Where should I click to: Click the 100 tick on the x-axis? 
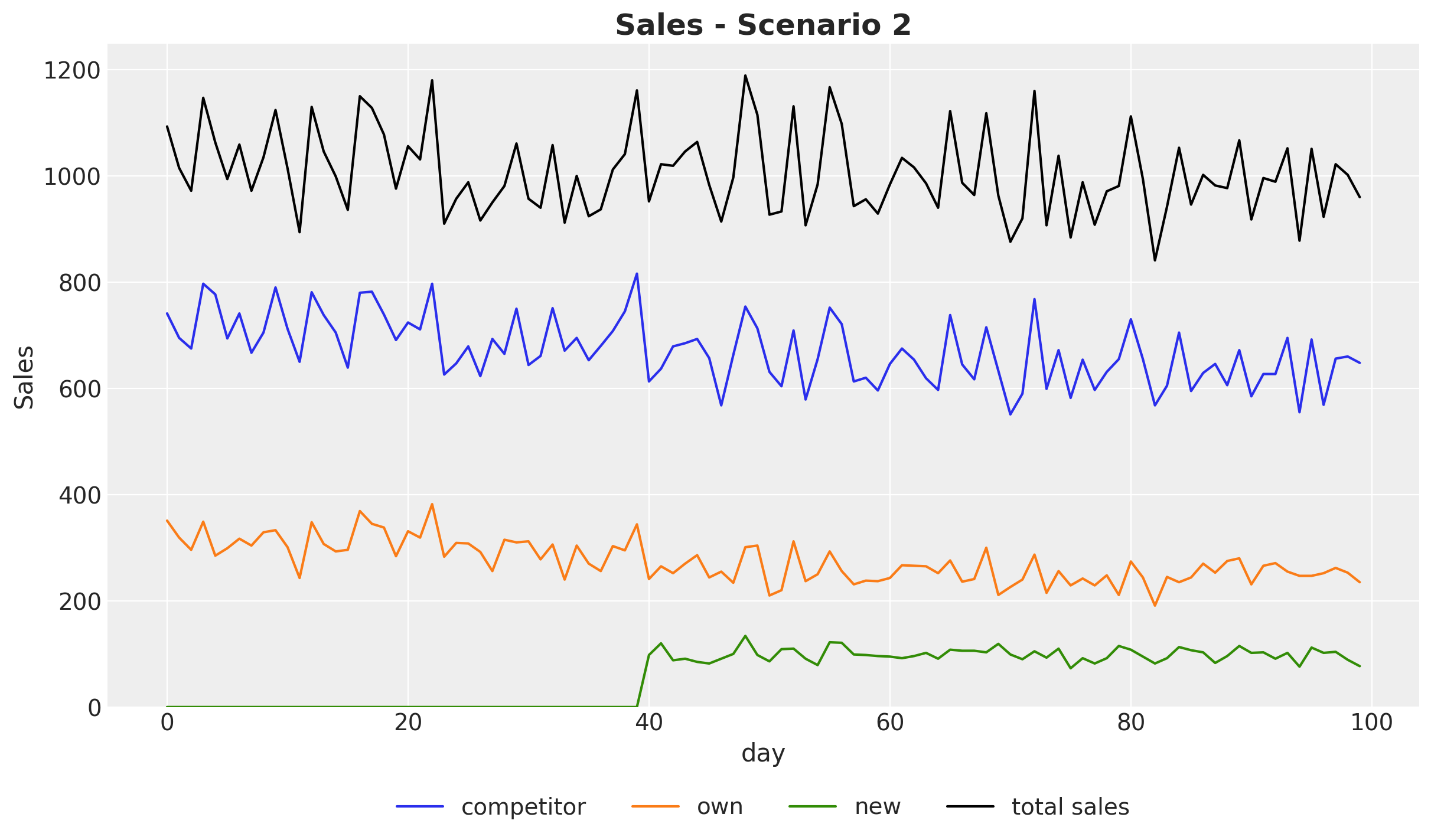1371,723
